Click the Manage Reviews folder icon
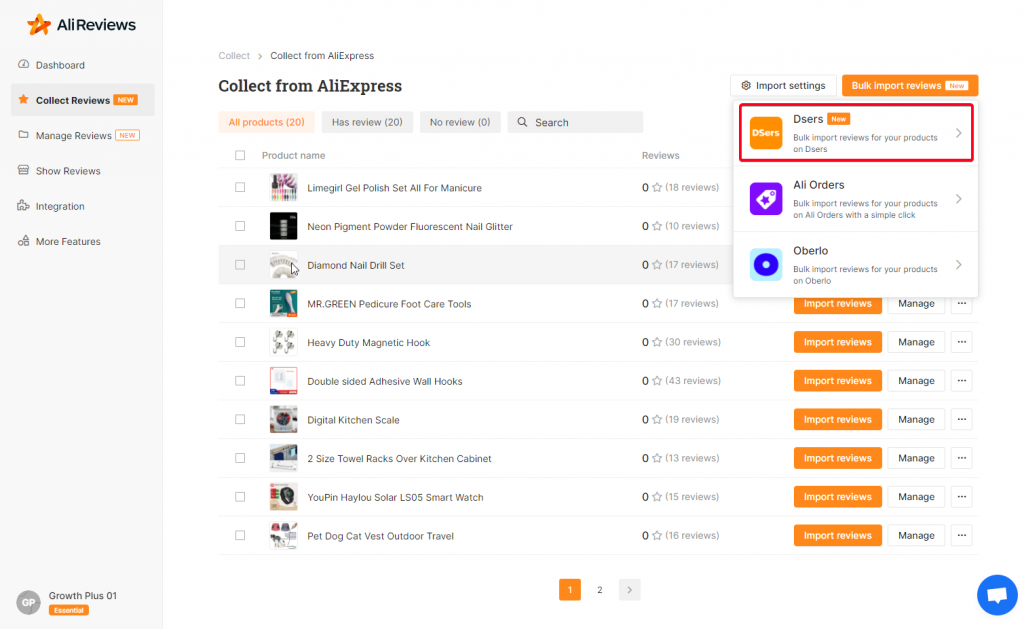 pyautogui.click(x=24, y=135)
